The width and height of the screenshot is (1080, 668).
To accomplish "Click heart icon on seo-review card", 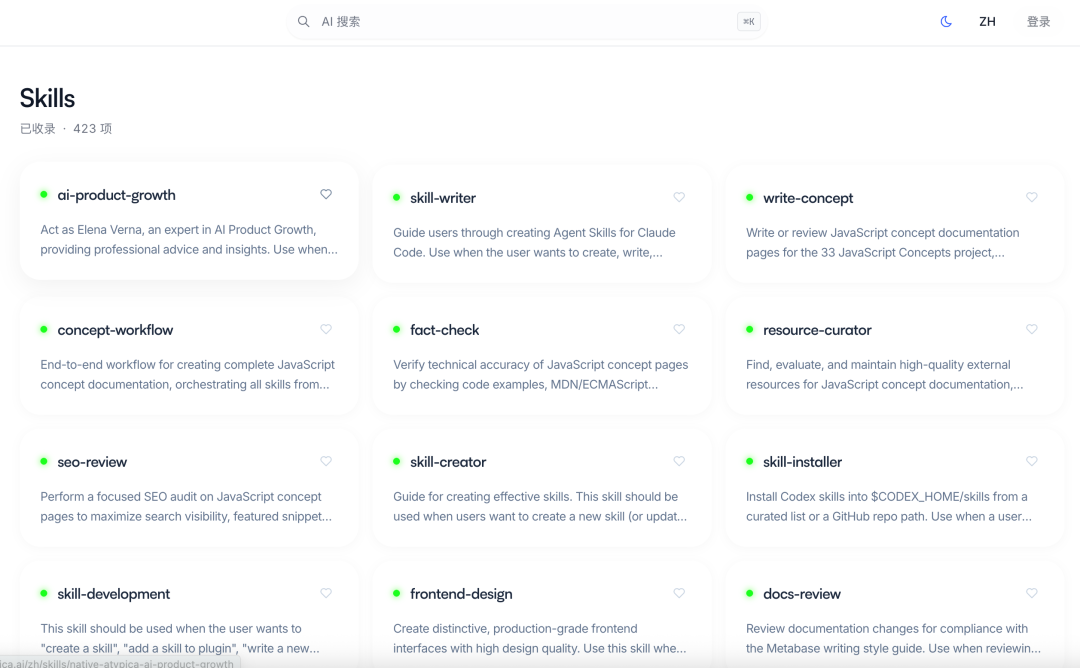I will [x=326, y=461].
